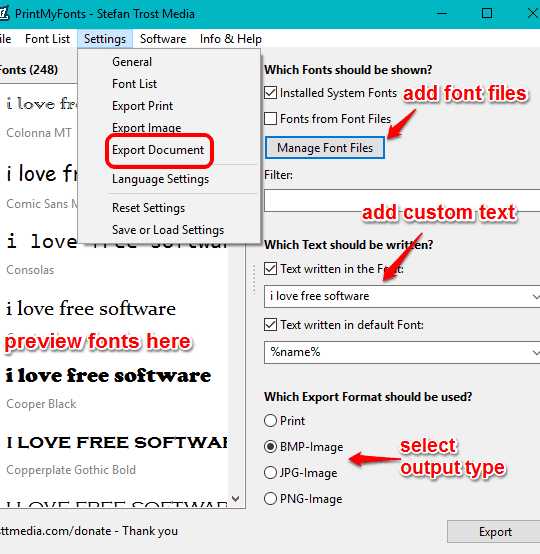Select Export Image settings
This screenshot has height=554, width=540.
(169, 128)
